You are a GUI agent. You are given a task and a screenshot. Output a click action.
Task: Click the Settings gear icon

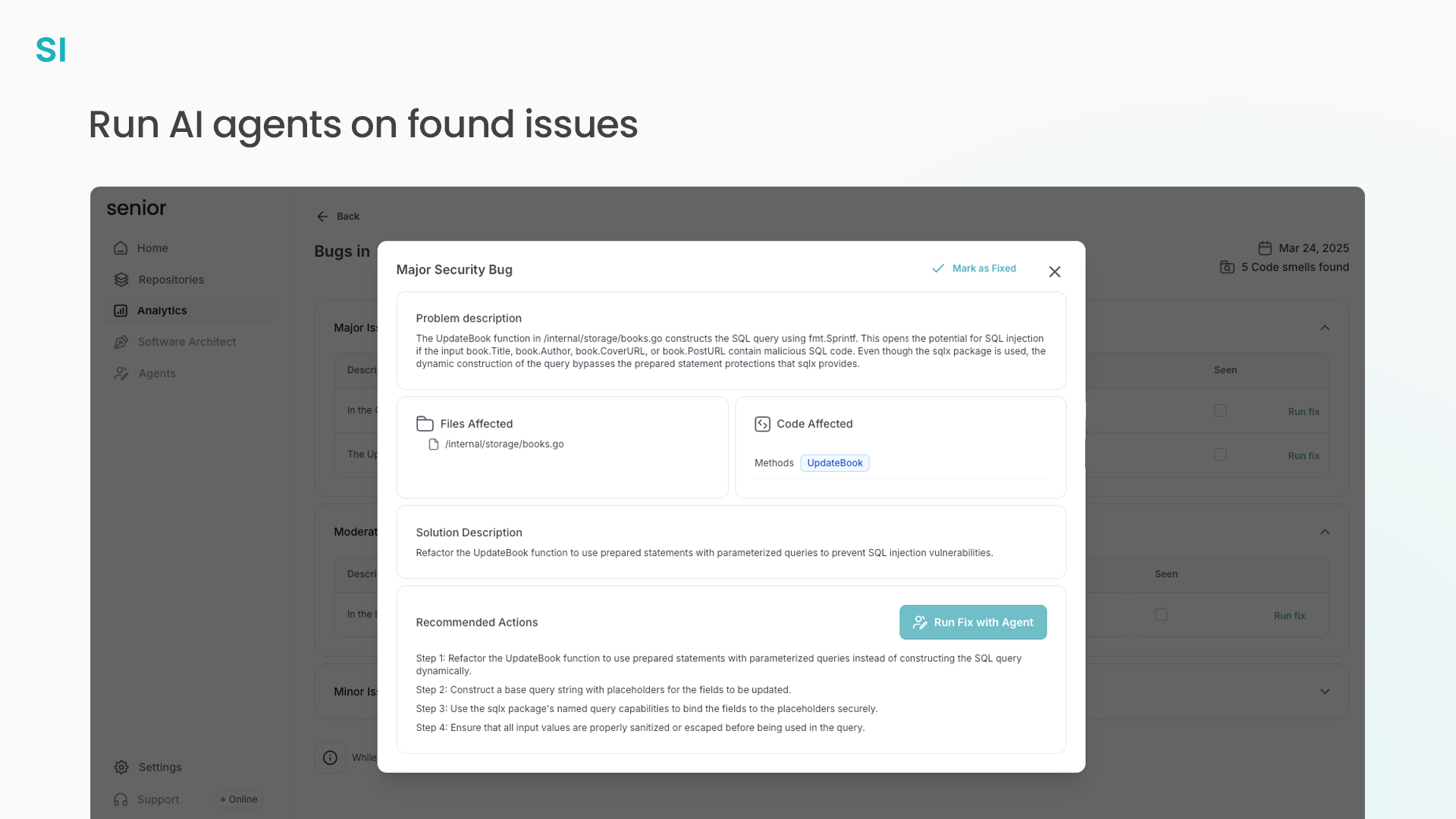click(x=121, y=767)
